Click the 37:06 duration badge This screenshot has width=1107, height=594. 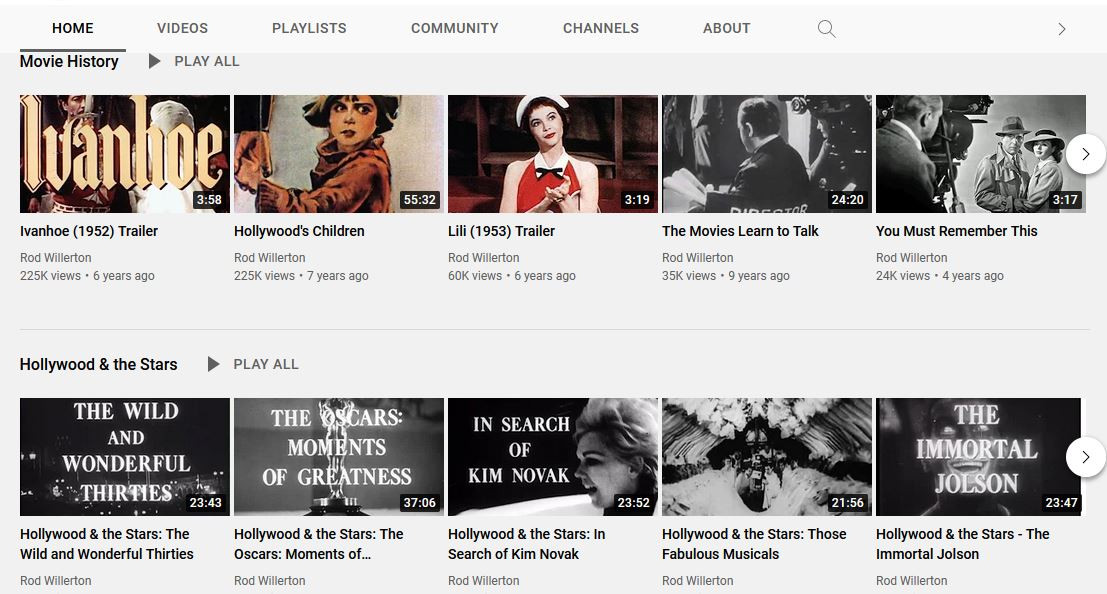click(x=419, y=503)
